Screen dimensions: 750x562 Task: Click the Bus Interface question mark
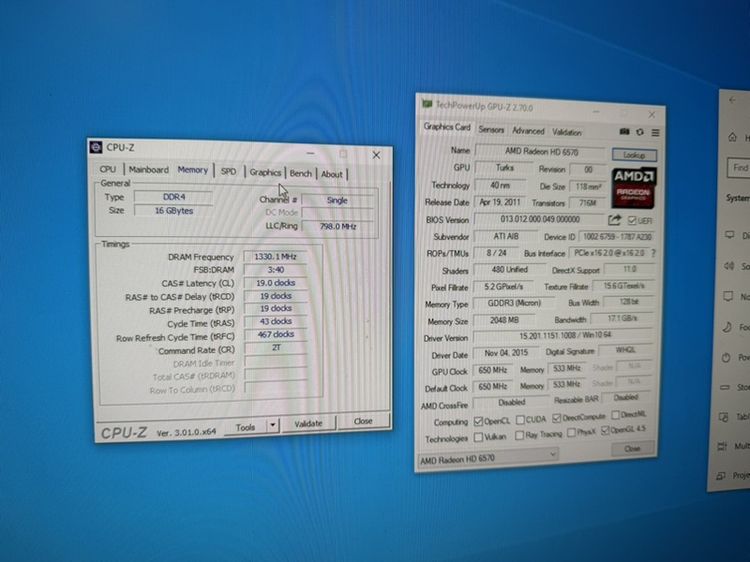click(x=653, y=253)
